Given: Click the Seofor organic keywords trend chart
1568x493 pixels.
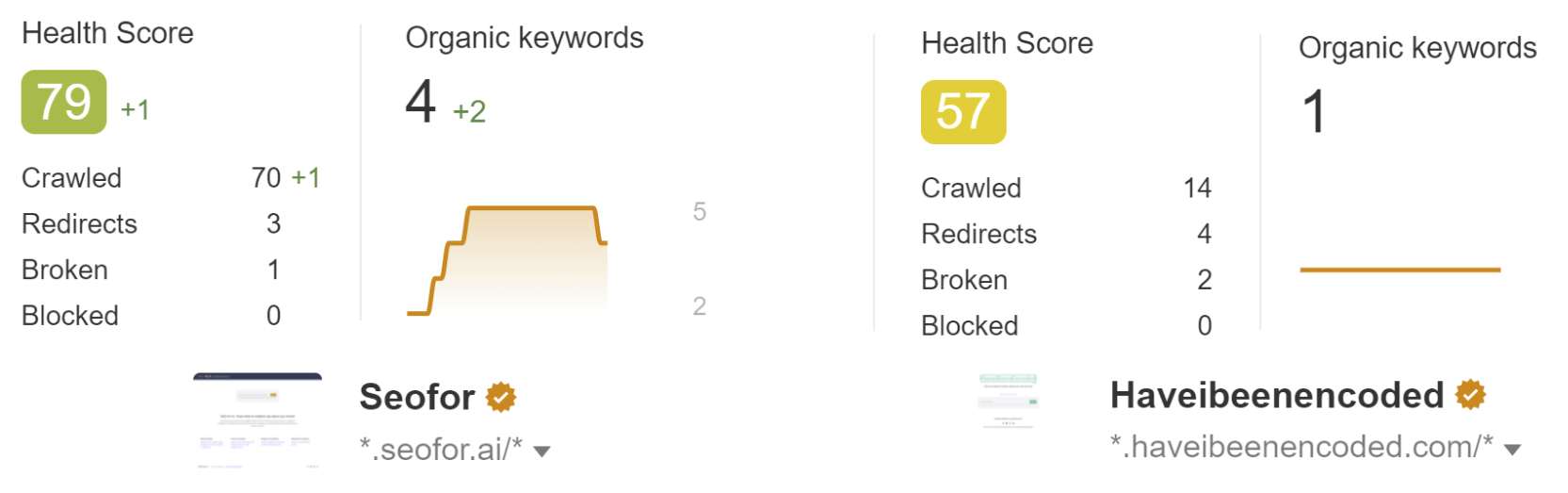Looking at the screenshot, I should coord(507,259).
